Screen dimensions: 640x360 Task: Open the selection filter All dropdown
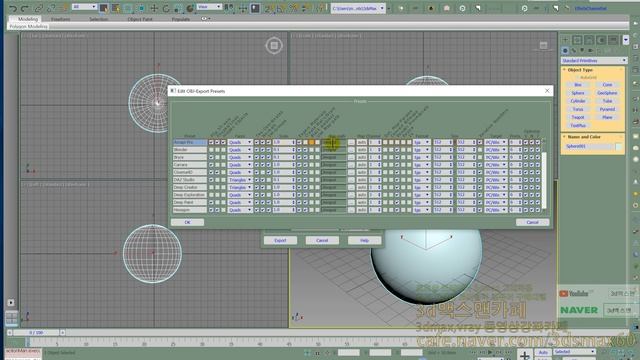(x=84, y=7)
